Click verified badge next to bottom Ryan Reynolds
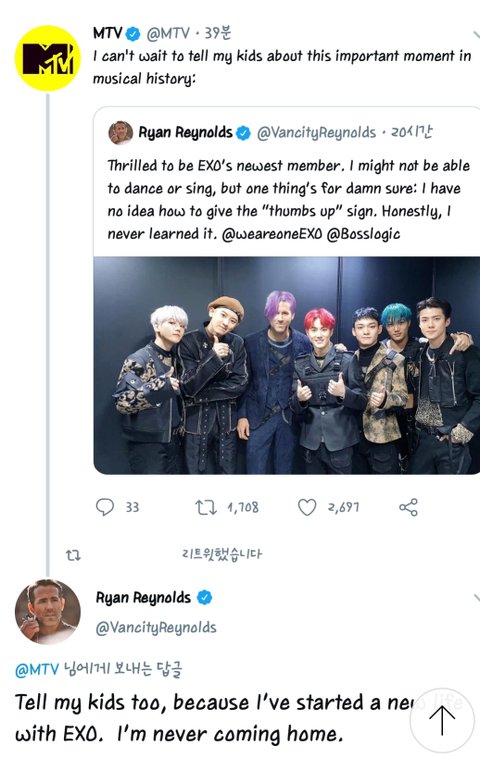 (x=204, y=598)
